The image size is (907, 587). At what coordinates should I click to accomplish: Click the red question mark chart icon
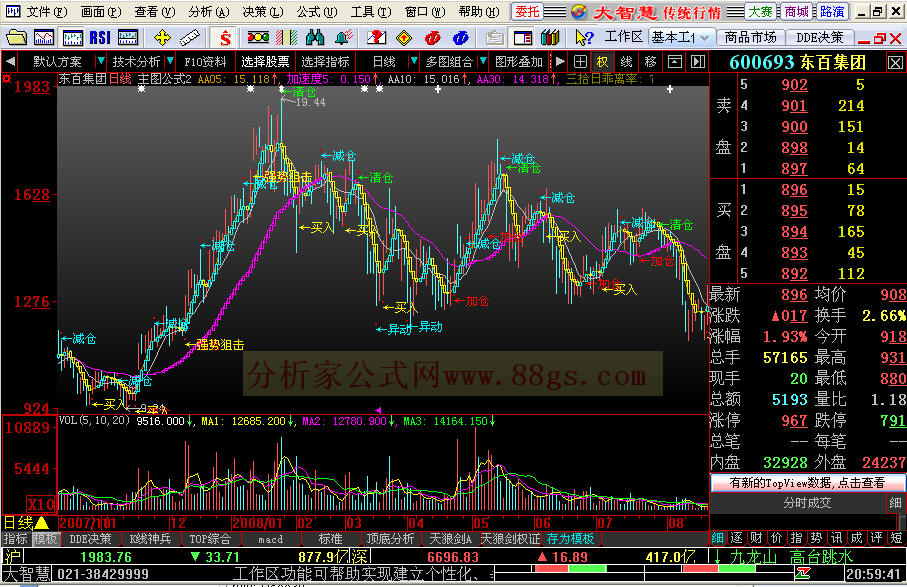[x=376, y=38]
